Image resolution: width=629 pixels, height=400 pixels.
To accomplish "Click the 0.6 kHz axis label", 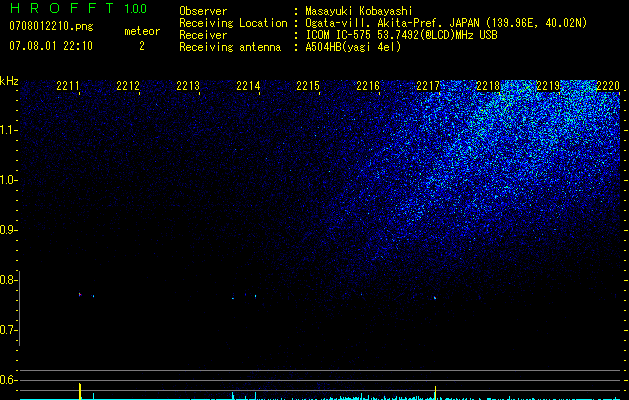I will [8, 380].
